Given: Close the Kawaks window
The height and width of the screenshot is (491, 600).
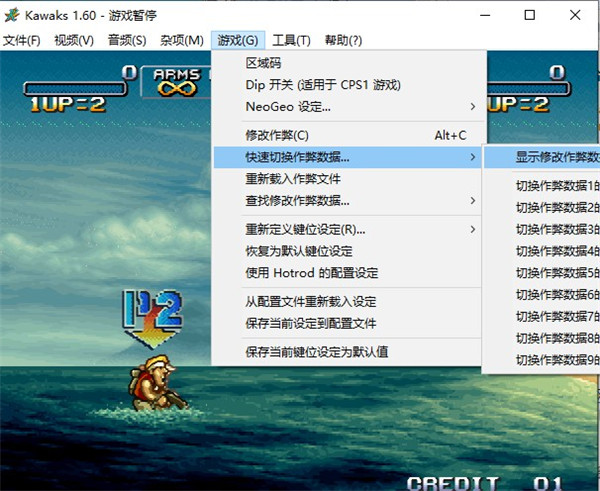Looking at the screenshot, I should pyautogui.click(x=575, y=15).
